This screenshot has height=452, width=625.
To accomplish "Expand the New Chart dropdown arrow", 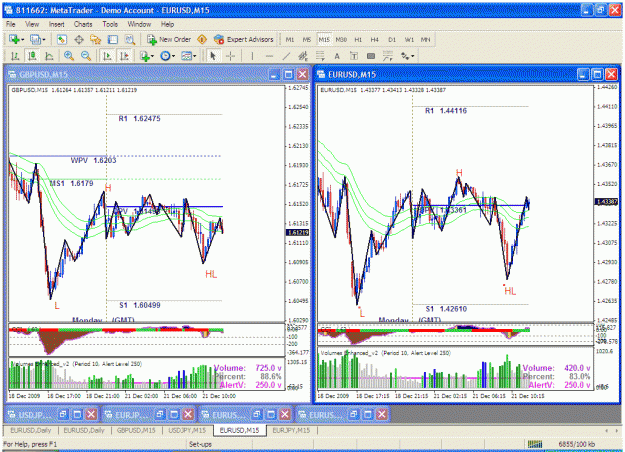I will coord(23,39).
